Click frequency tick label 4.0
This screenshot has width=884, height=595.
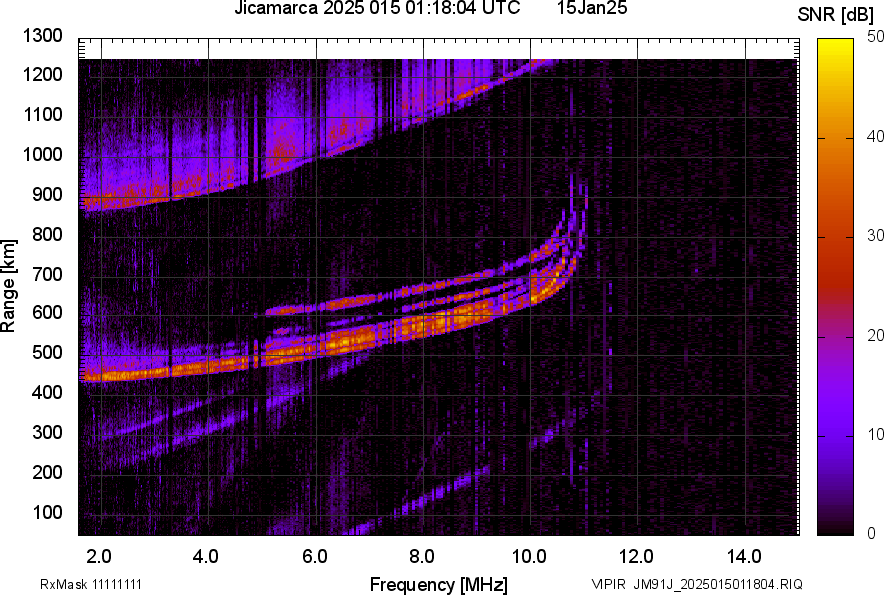[x=206, y=556]
